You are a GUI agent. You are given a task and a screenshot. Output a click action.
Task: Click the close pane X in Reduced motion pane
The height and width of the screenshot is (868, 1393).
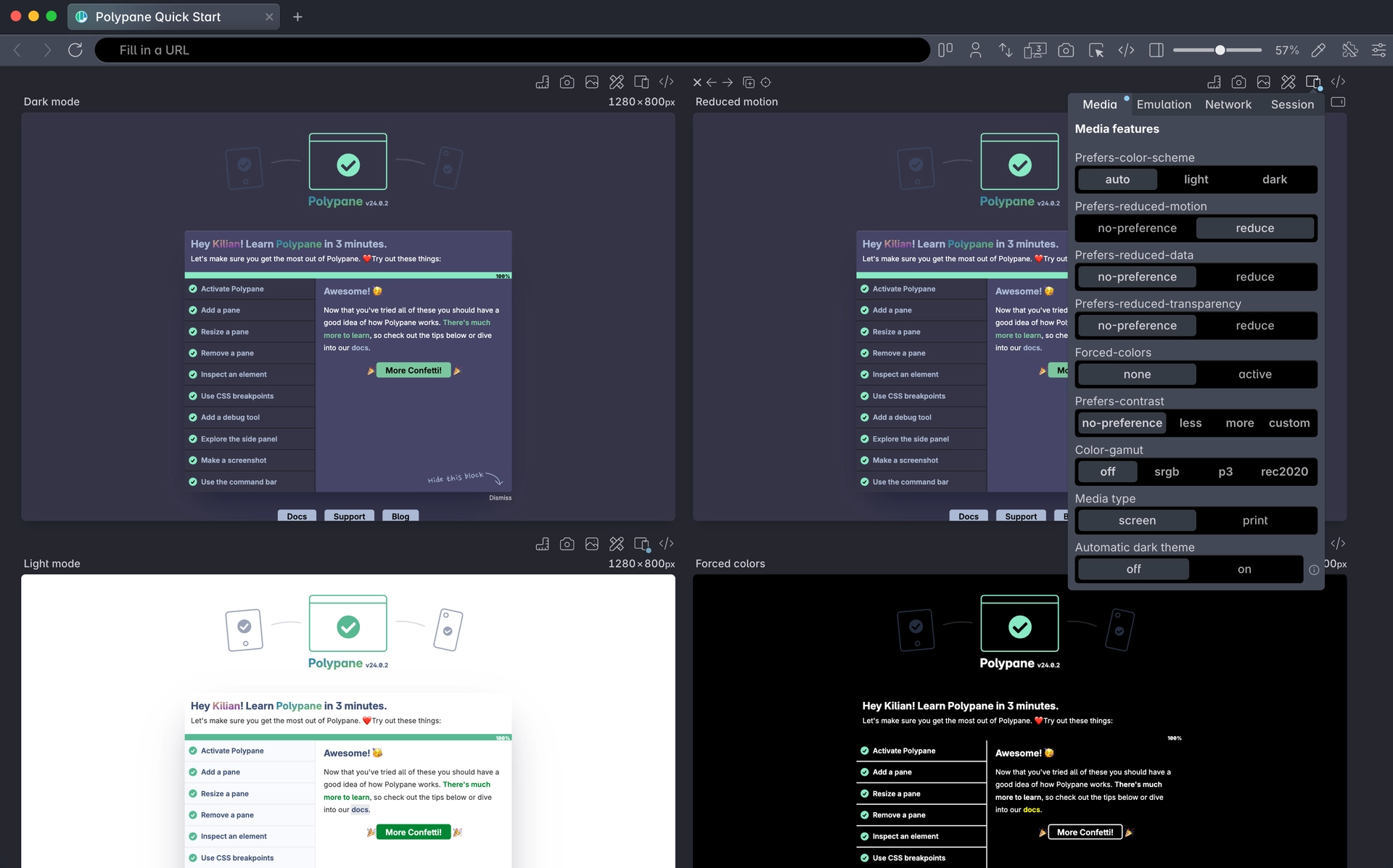[697, 83]
